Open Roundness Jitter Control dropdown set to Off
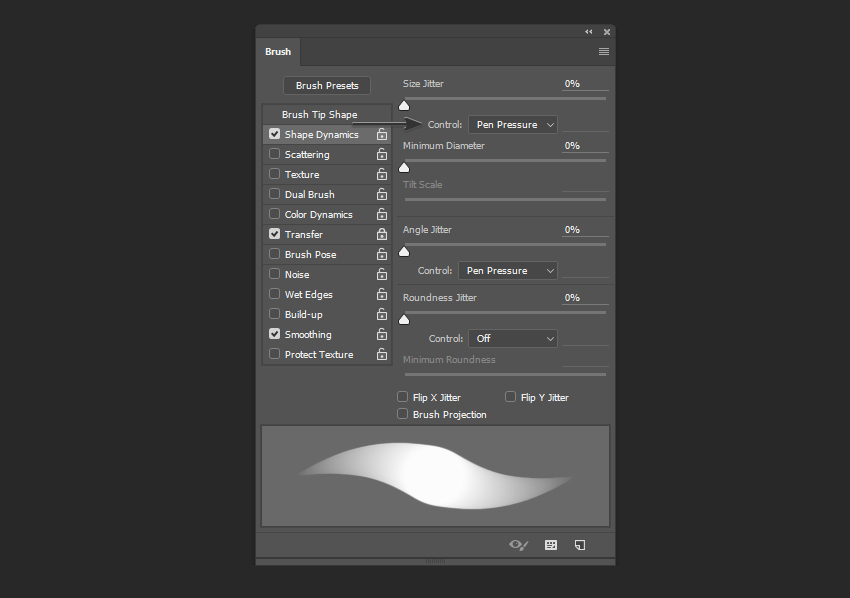Viewport: 850px width, 598px height. (x=512, y=339)
